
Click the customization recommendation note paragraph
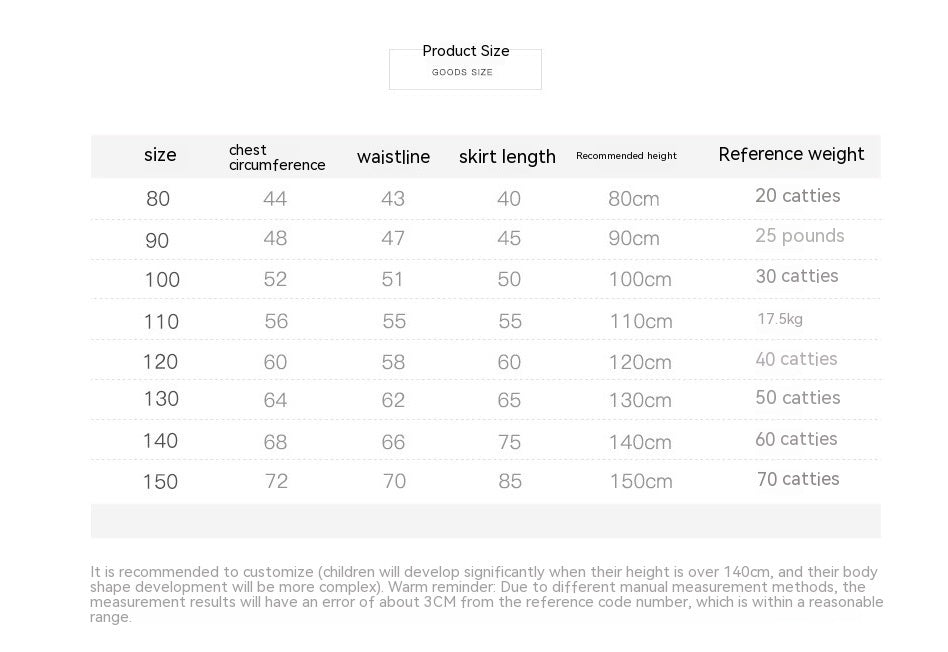click(x=486, y=594)
